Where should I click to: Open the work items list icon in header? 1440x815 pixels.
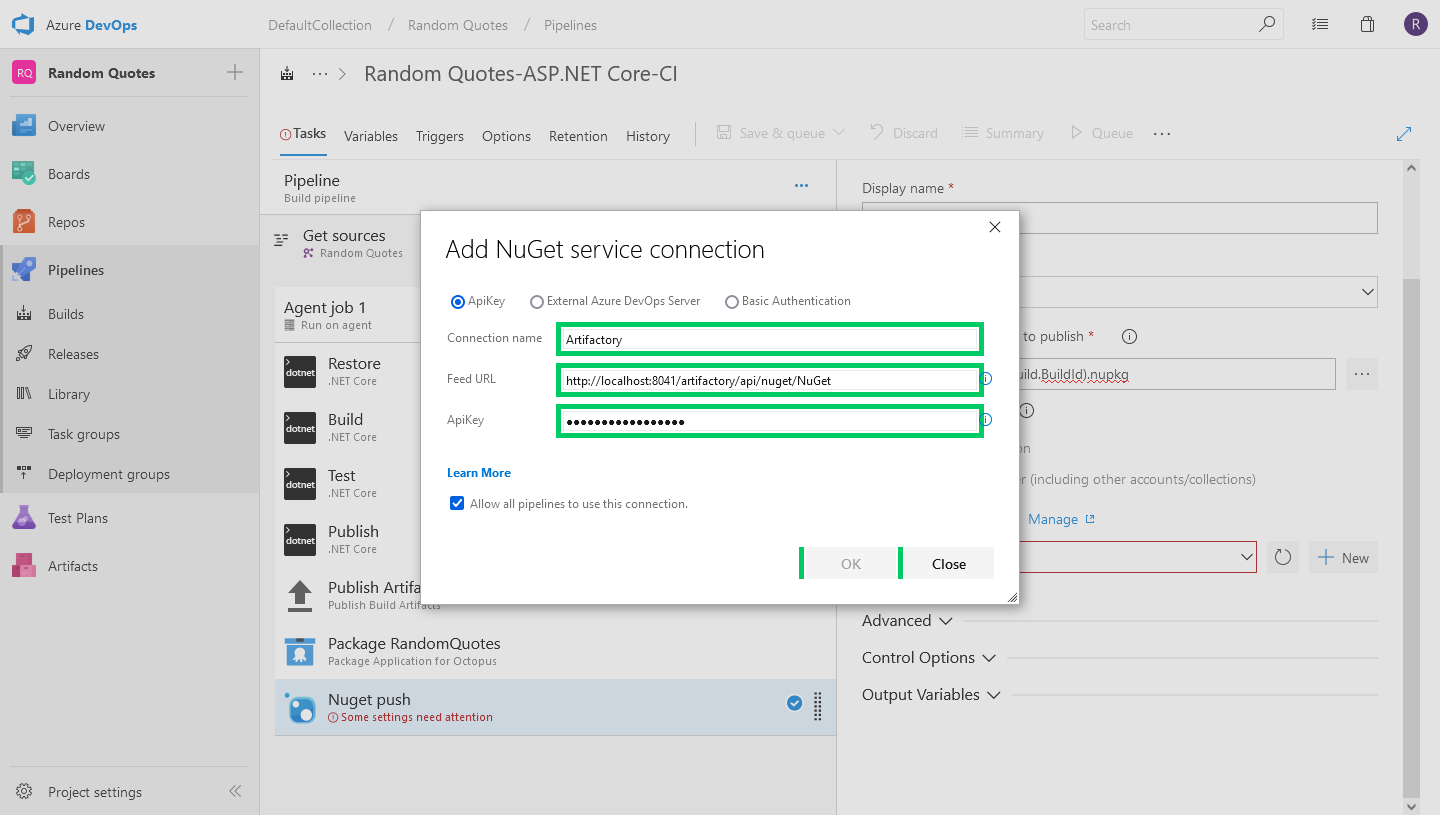[x=1320, y=25]
